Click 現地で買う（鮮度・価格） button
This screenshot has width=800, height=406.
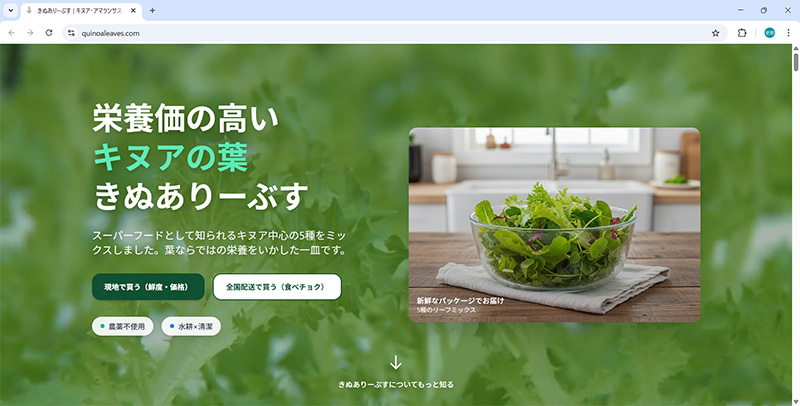(x=148, y=287)
